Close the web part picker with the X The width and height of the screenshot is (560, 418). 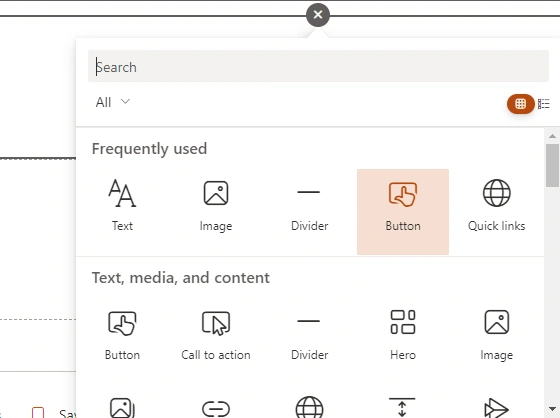click(318, 15)
